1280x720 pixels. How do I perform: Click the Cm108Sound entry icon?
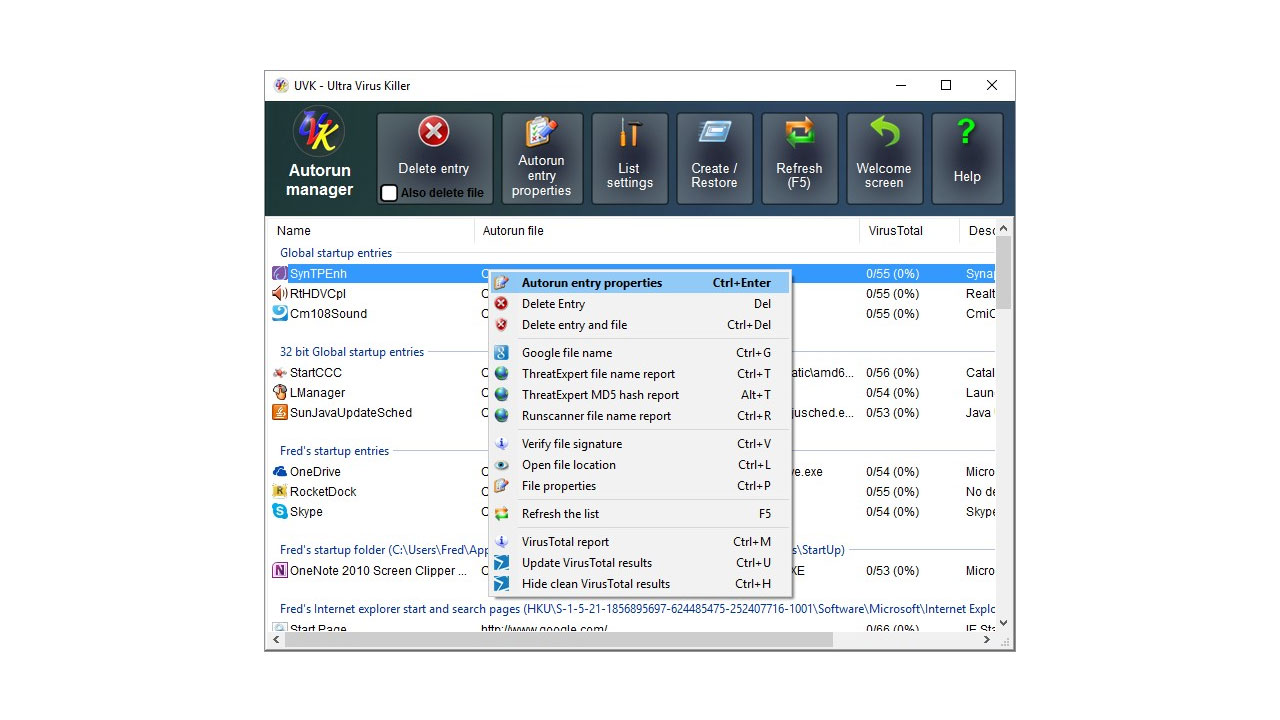click(280, 313)
